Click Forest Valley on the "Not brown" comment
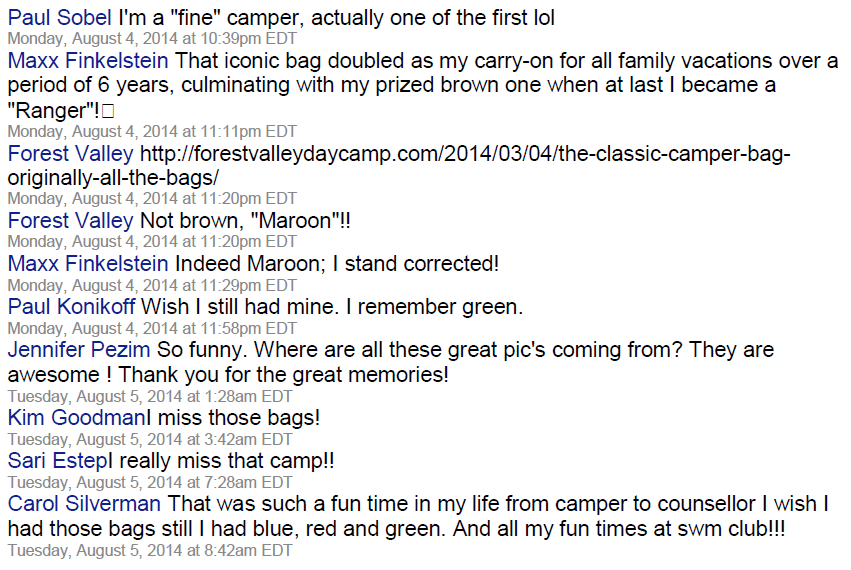Image resolution: width=851 pixels, height=570 pixels. [70, 220]
